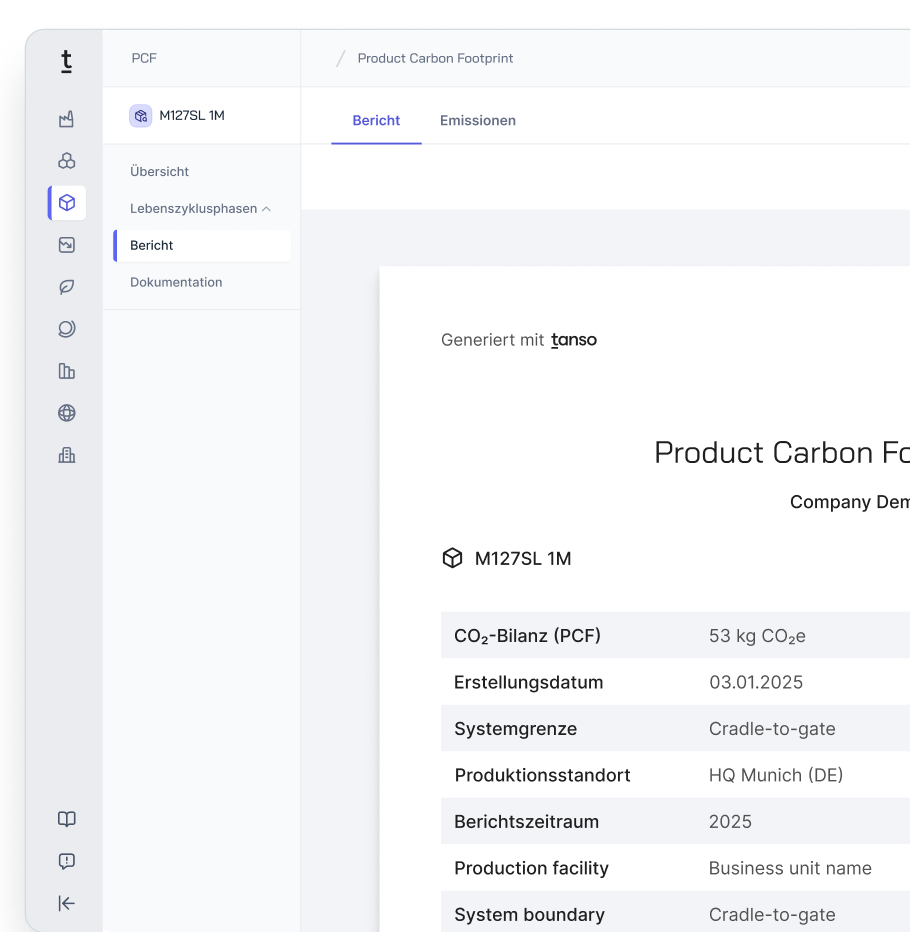
Task: Open the three-hexagons icon in sidebar
Action: tap(67, 161)
